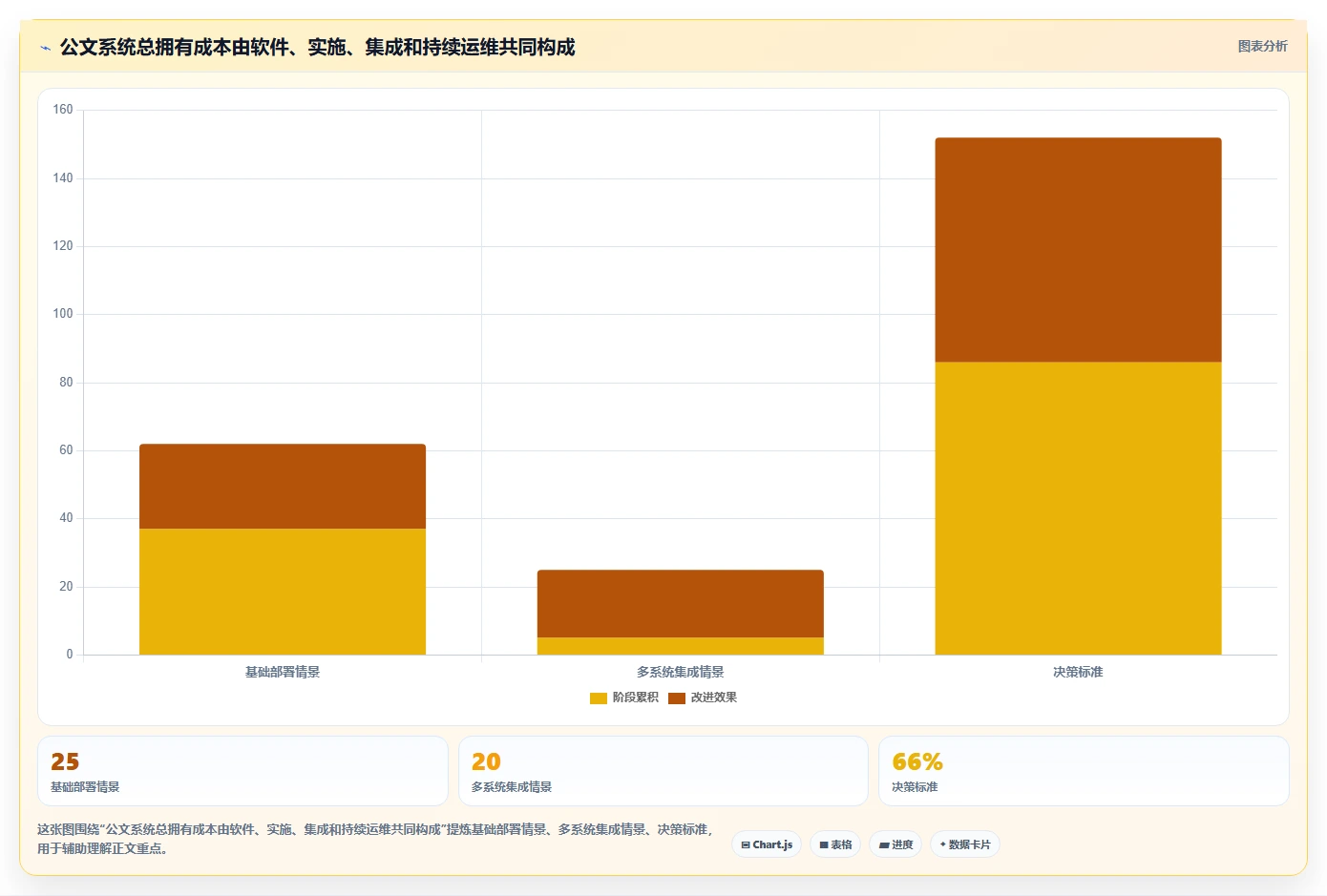Toggle the 改进效果 legend swatch

[677, 698]
